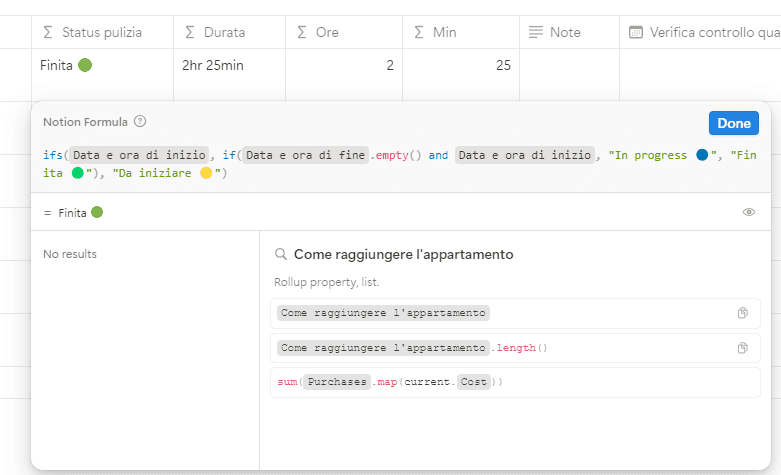Open the Notion Formula help icon

point(140,121)
